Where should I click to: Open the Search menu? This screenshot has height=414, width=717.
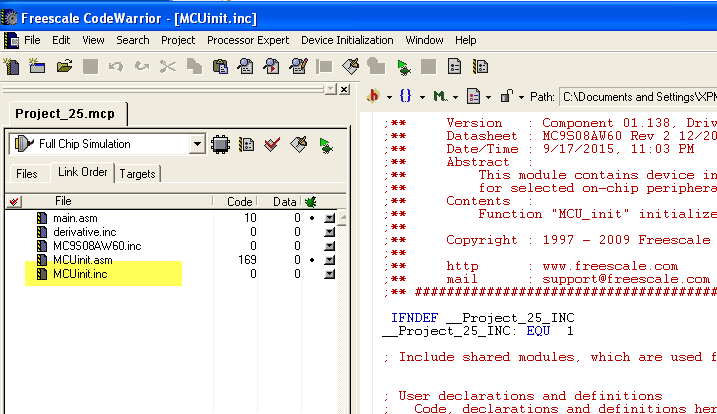(133, 40)
